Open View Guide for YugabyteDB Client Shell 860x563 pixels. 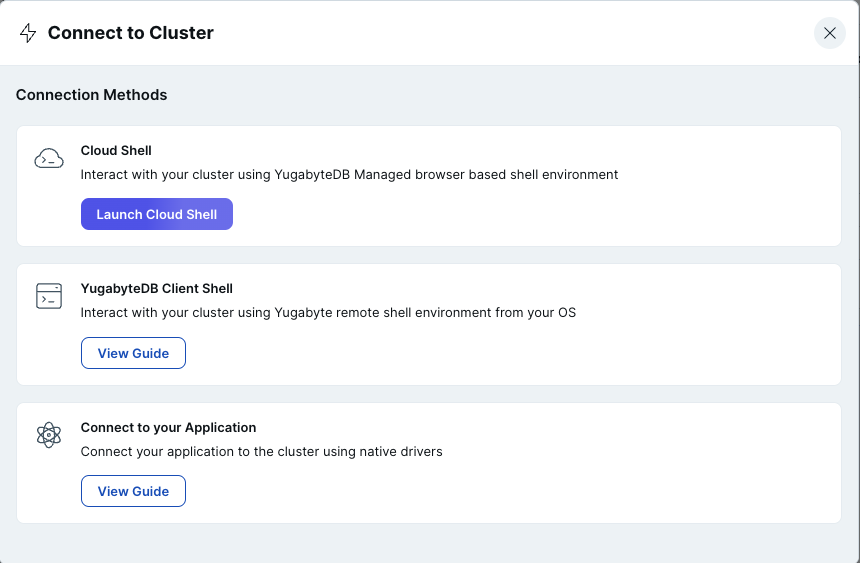[x=133, y=353]
